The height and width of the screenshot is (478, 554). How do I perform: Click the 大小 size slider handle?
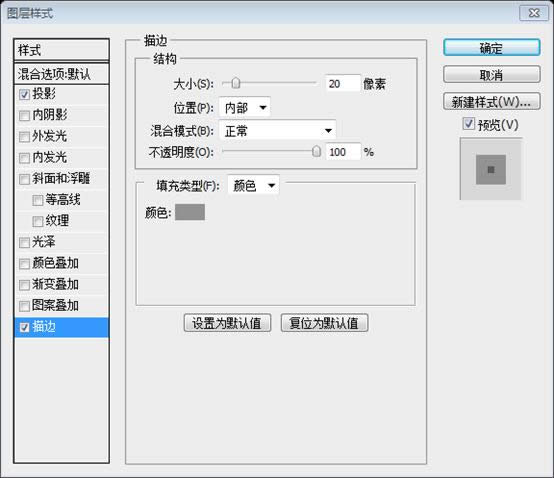tap(236, 83)
